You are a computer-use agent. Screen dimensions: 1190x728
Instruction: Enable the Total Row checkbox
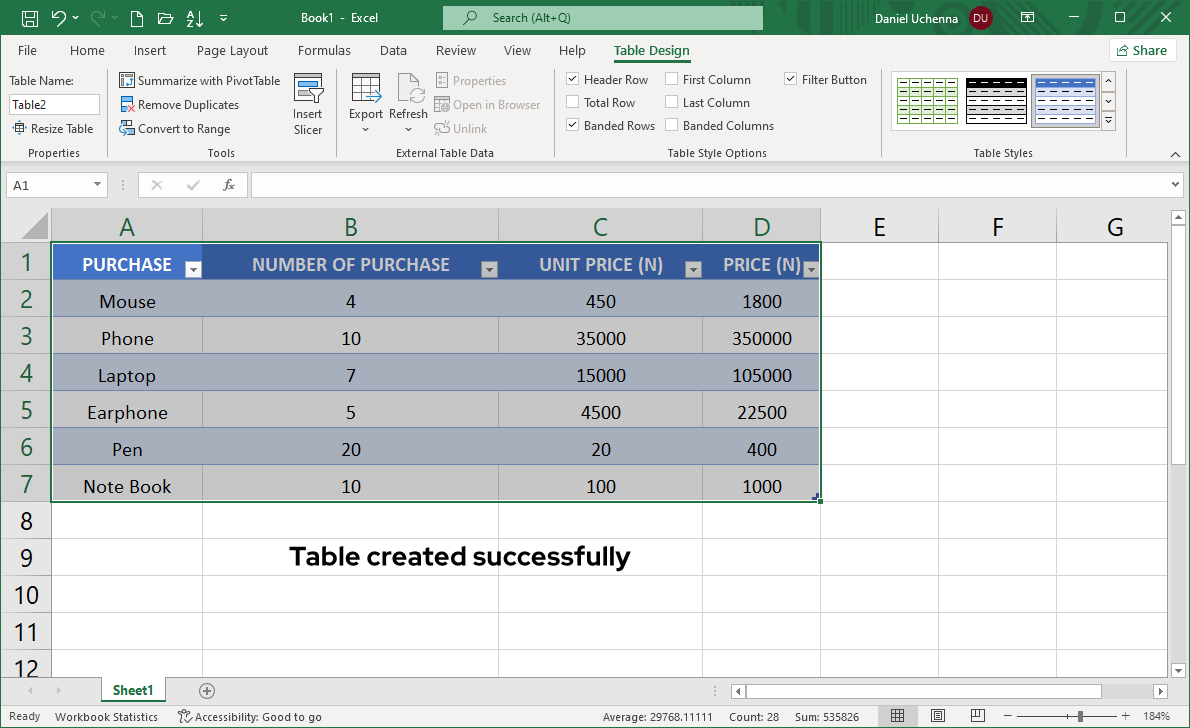pyautogui.click(x=573, y=102)
